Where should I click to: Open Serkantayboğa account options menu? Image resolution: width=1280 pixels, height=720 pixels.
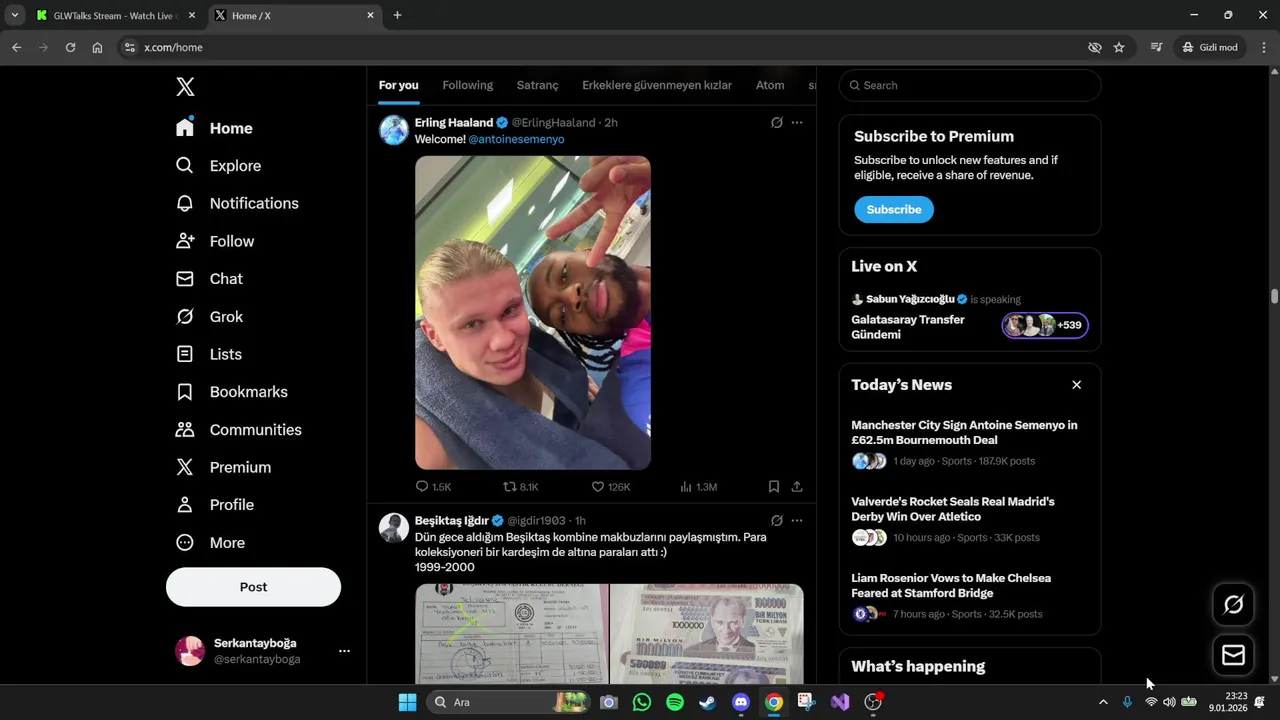click(344, 651)
